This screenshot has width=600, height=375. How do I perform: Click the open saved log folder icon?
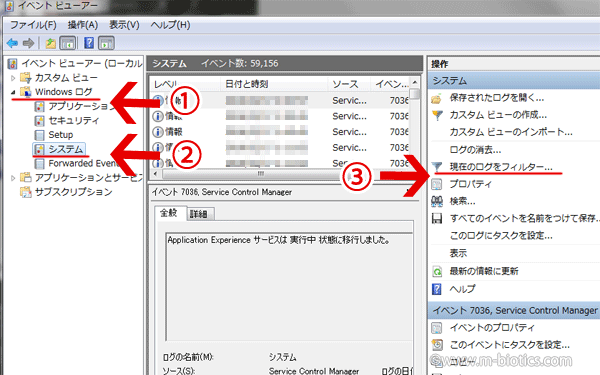point(437,99)
